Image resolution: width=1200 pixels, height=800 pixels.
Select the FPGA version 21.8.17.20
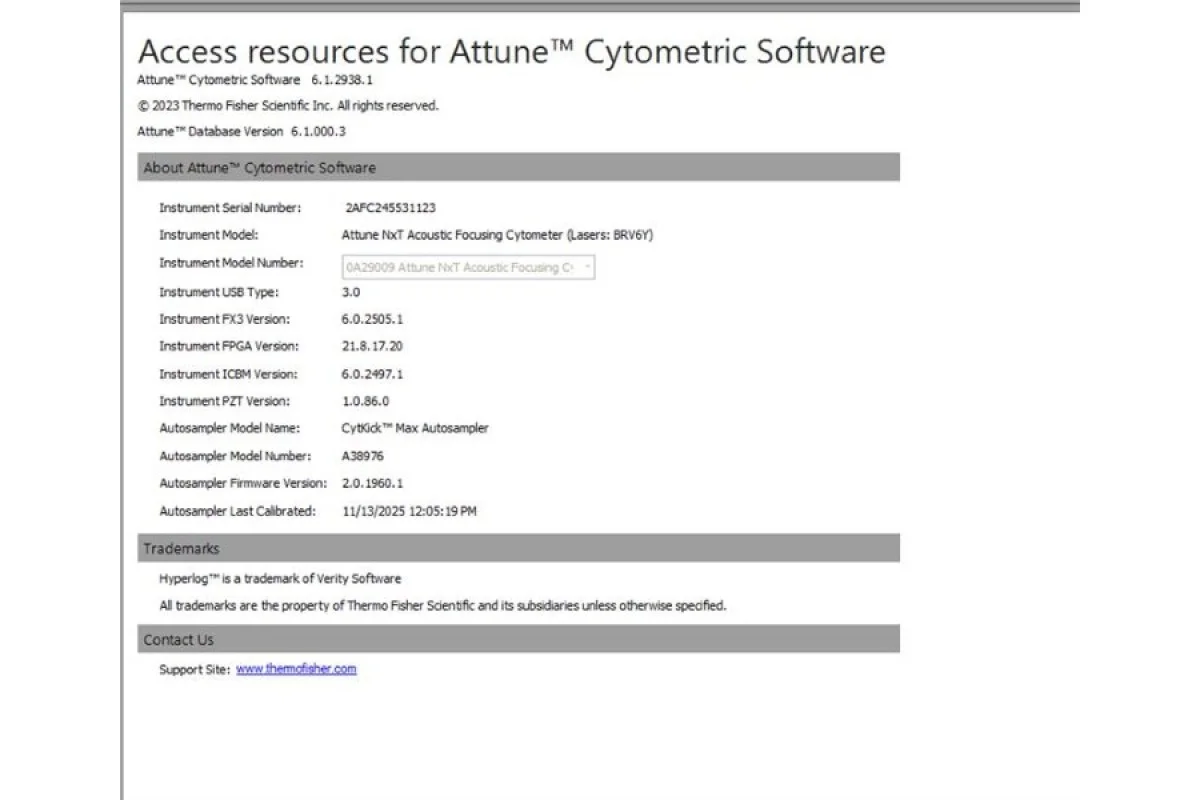[x=372, y=346]
